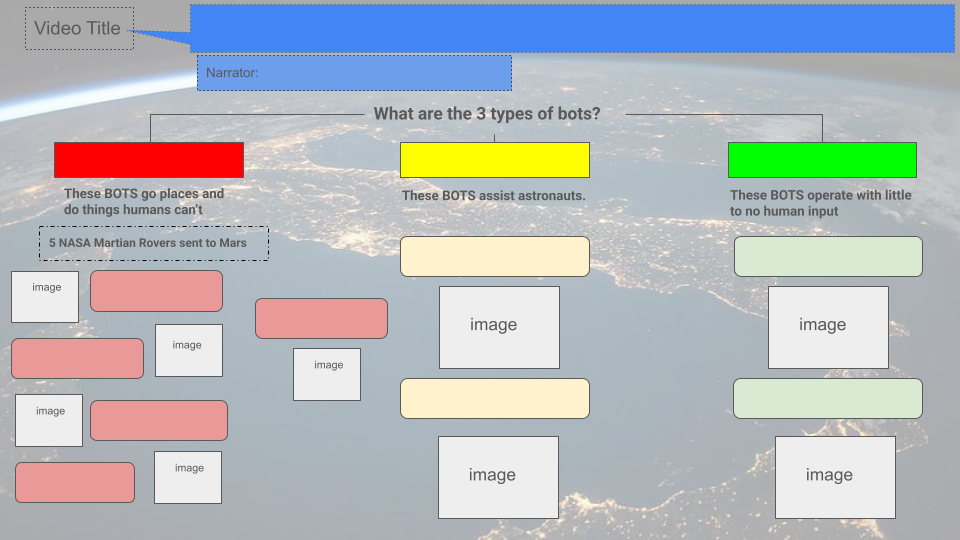Click the bright green category box
Viewport: 960px width, 540px height.
822,160
